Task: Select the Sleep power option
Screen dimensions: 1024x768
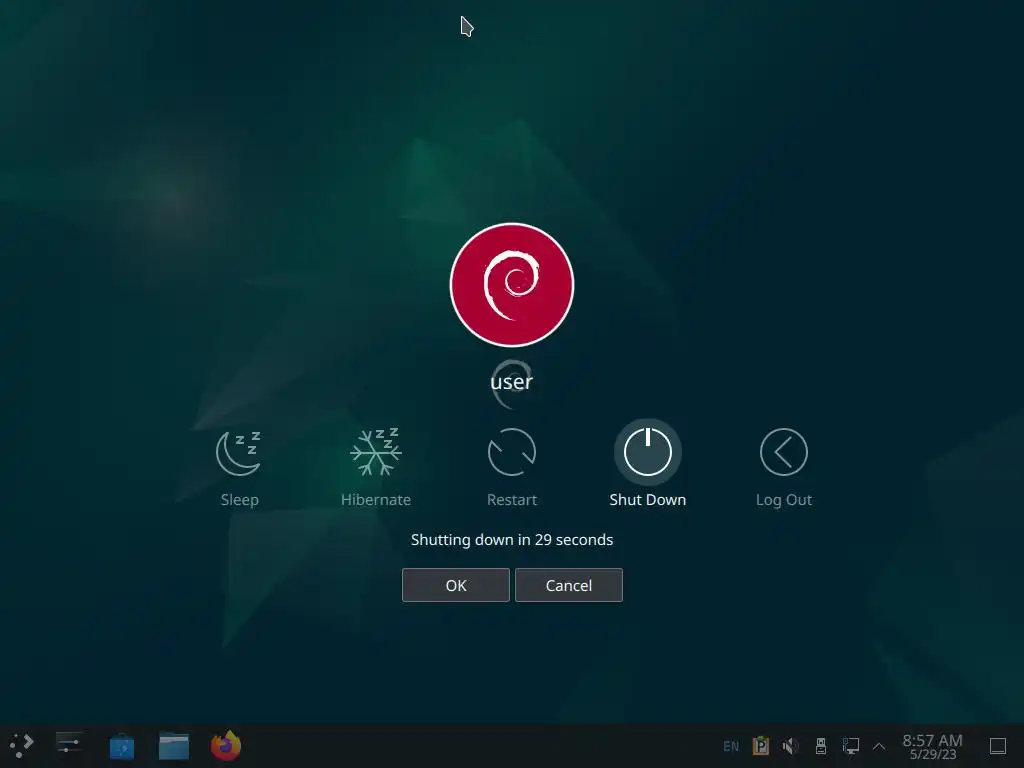Action: (x=239, y=468)
